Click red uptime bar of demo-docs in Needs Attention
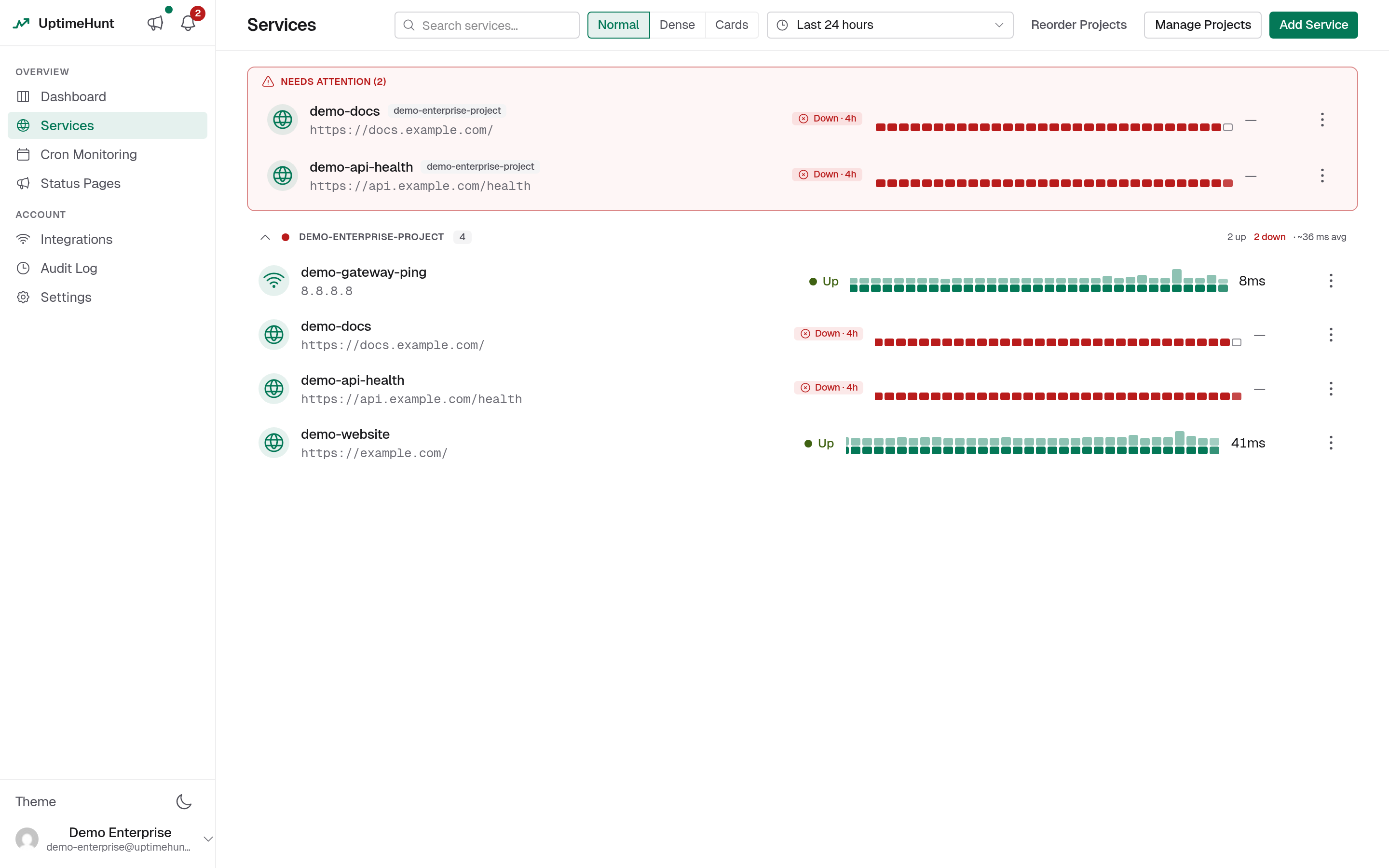Screen dimensions: 1389x868 1054,127
